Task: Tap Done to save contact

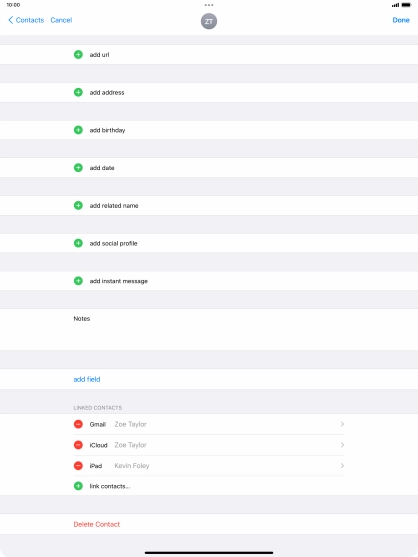Action: pyautogui.click(x=401, y=20)
